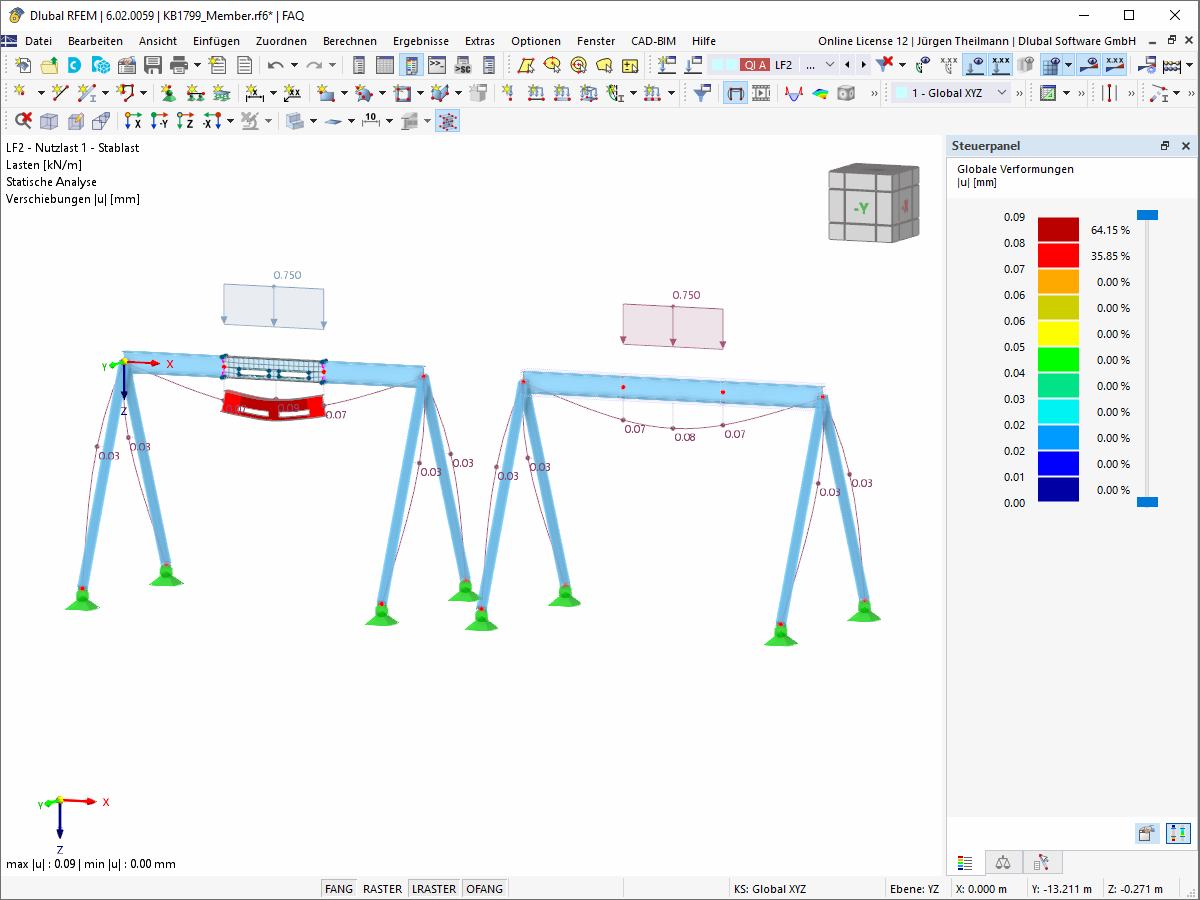Open the Ergebnisse menu
This screenshot has height=900, width=1200.
(x=420, y=41)
